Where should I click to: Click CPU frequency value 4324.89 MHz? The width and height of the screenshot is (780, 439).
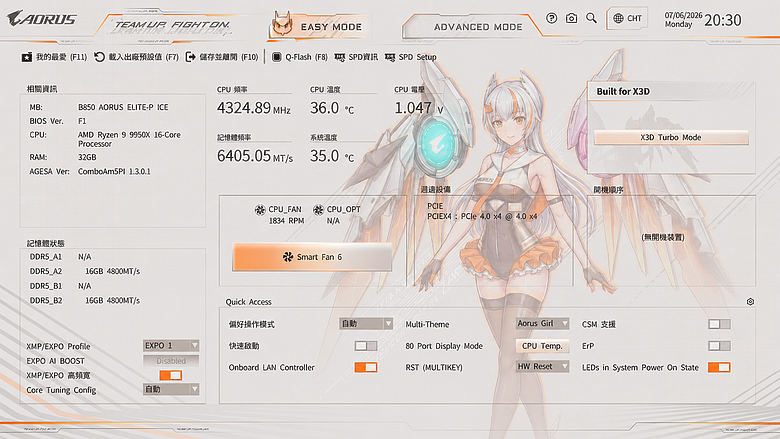click(x=254, y=108)
